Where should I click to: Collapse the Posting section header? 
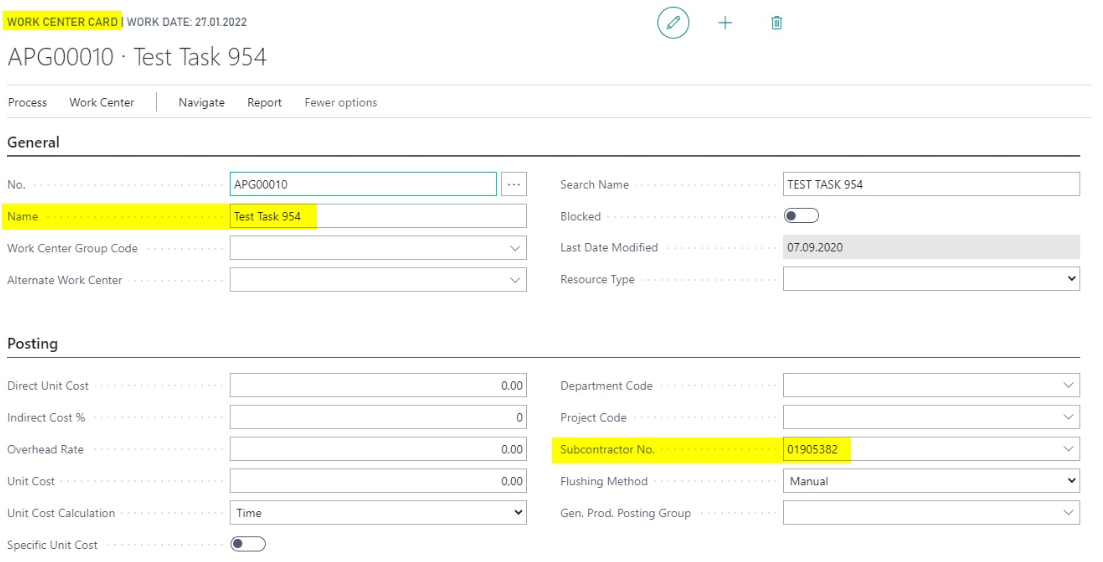coord(32,343)
